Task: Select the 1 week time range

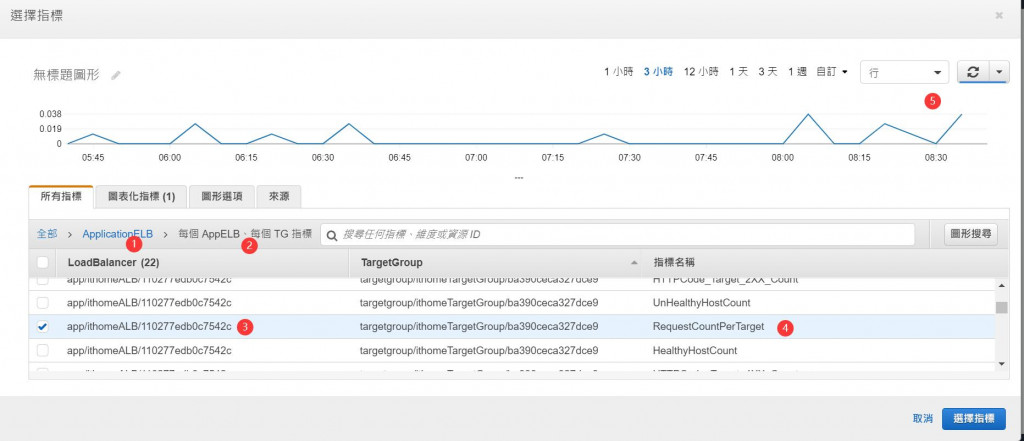Action: 797,72
